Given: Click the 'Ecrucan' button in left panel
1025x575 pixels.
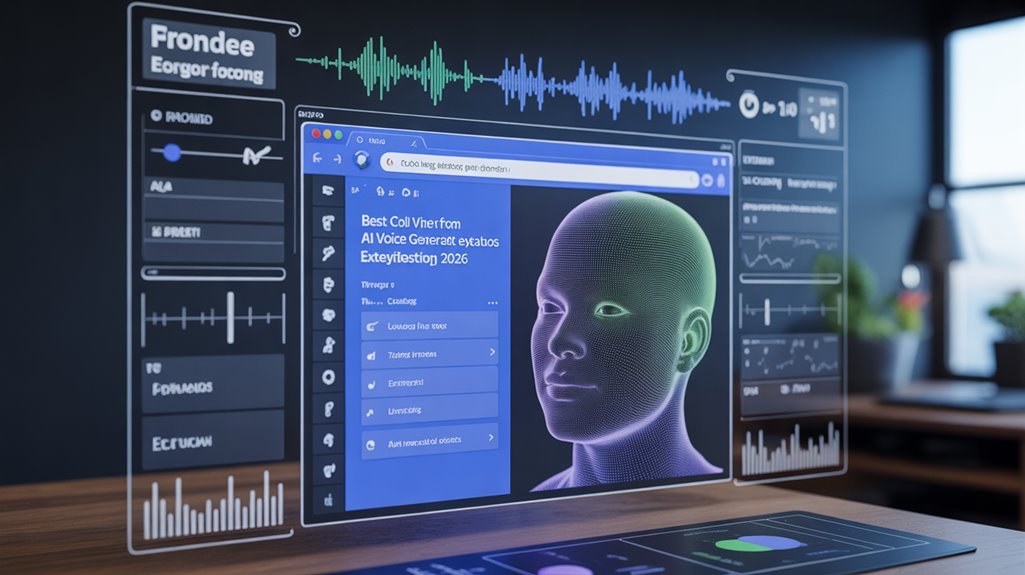Looking at the screenshot, I should click(213, 442).
